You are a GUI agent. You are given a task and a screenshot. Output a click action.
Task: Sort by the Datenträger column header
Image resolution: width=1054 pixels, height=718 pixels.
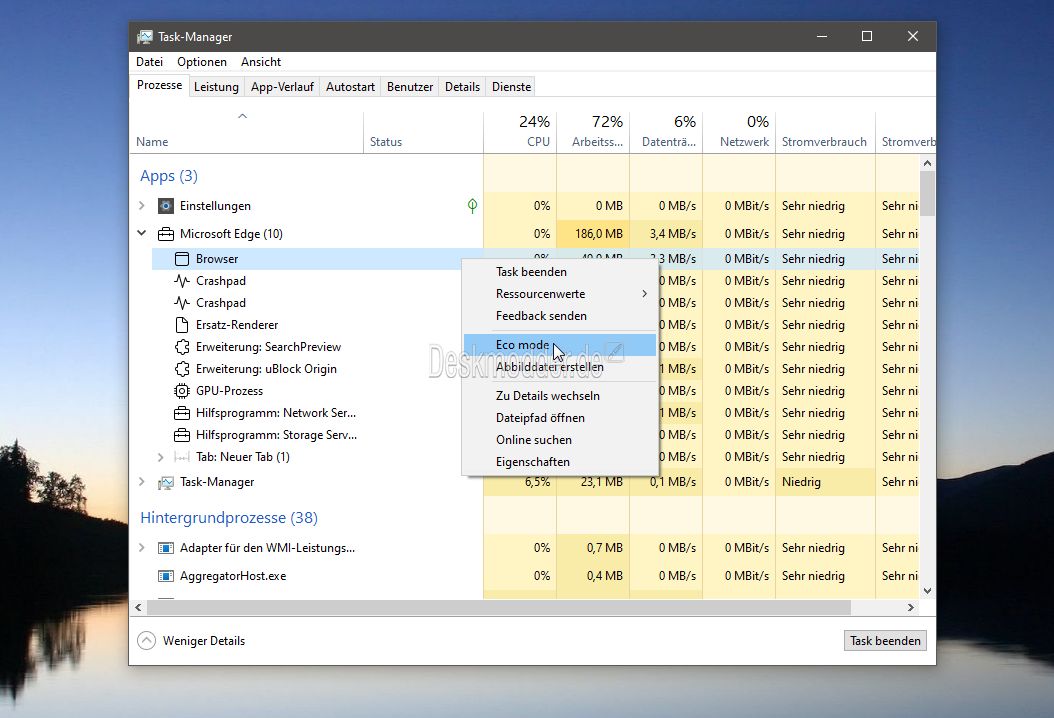coord(666,132)
